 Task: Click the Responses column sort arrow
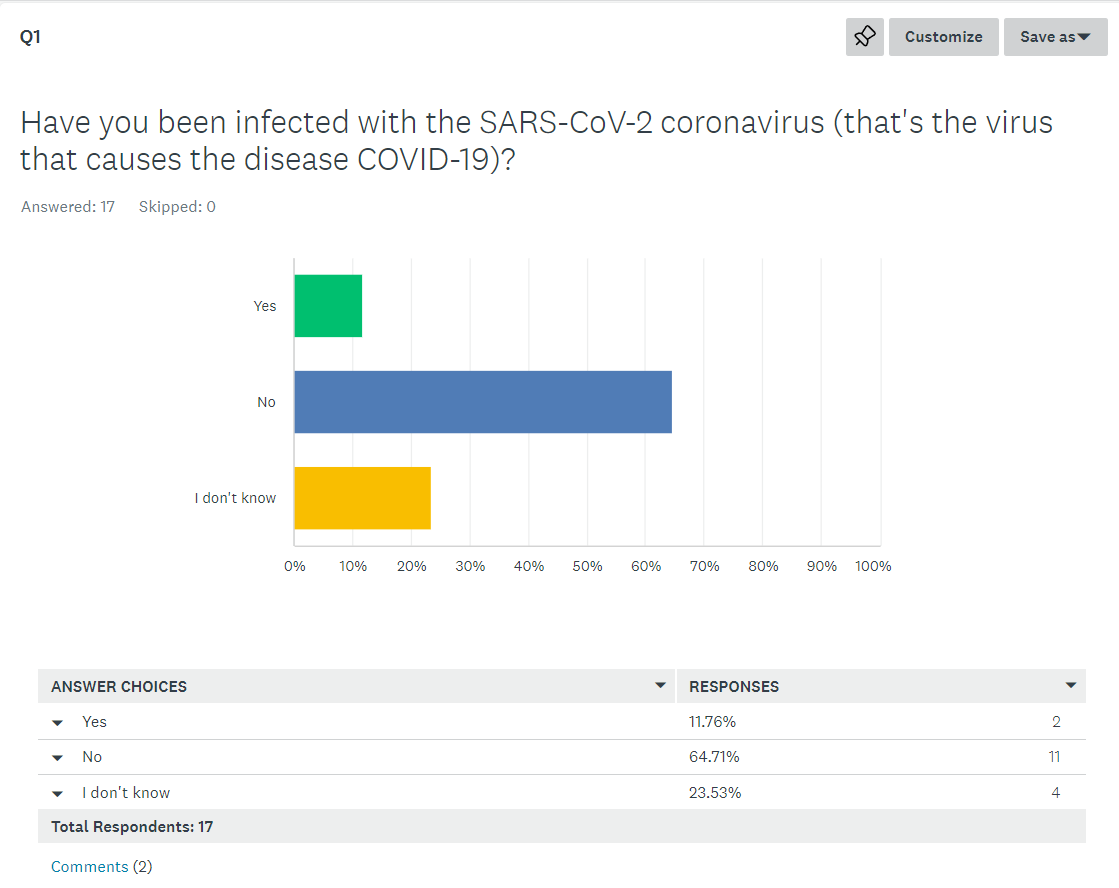(1071, 686)
